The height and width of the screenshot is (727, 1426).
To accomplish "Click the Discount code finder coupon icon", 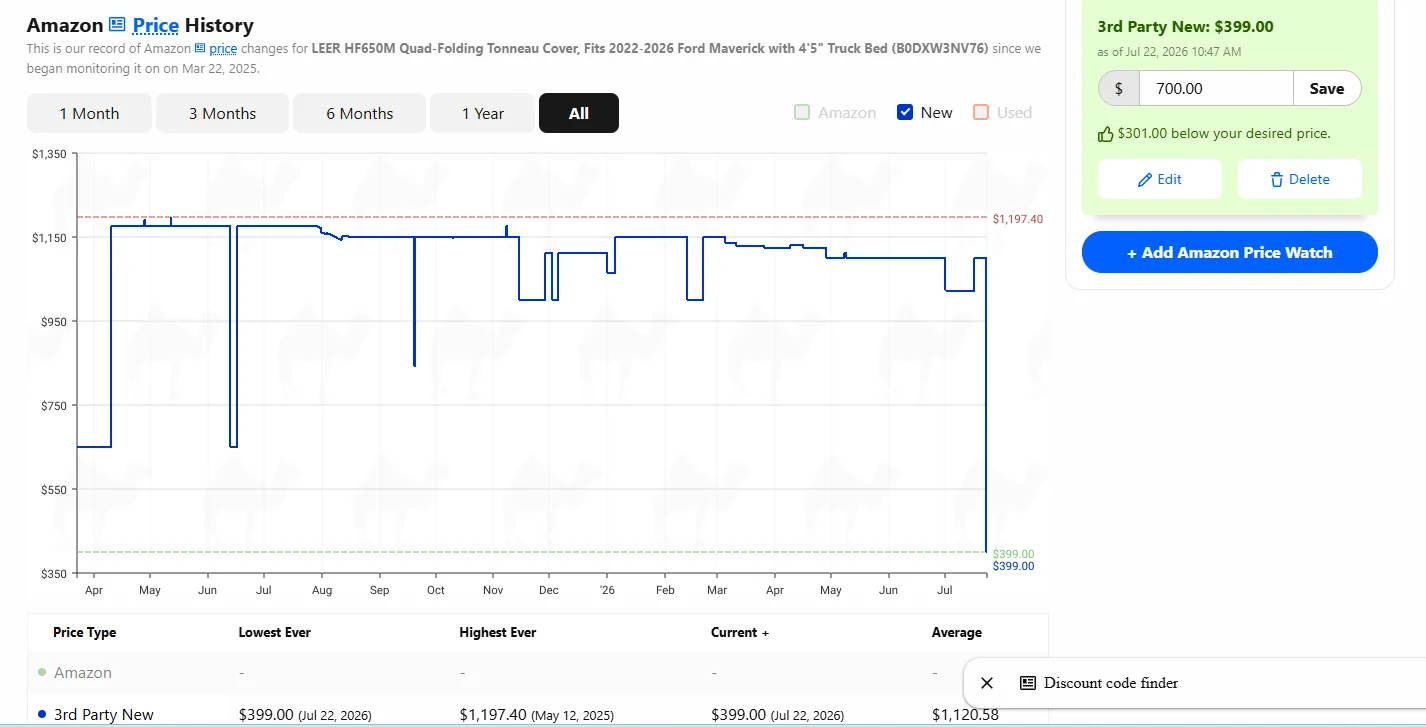I will 1028,683.
